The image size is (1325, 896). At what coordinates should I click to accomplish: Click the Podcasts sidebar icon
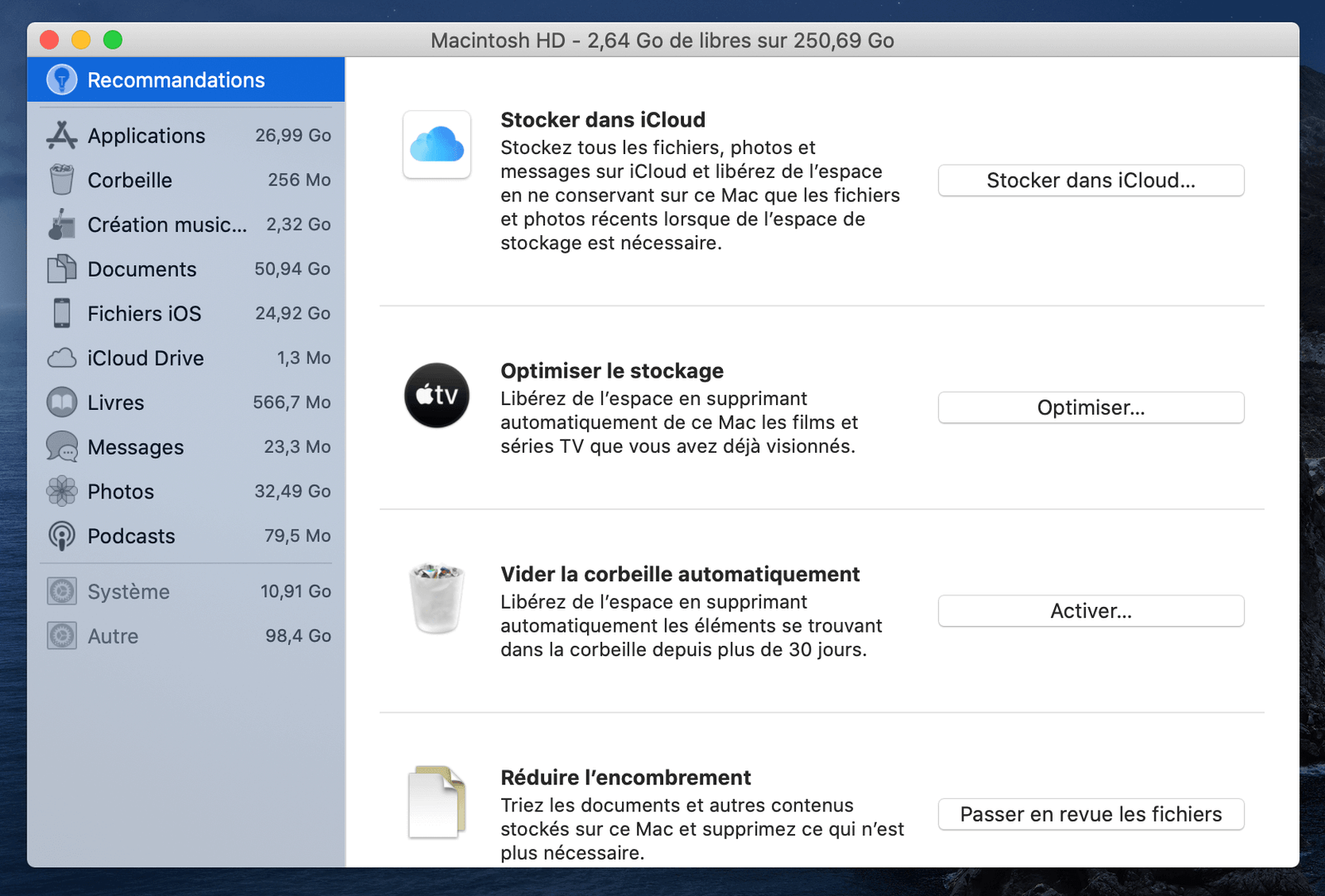point(61,536)
